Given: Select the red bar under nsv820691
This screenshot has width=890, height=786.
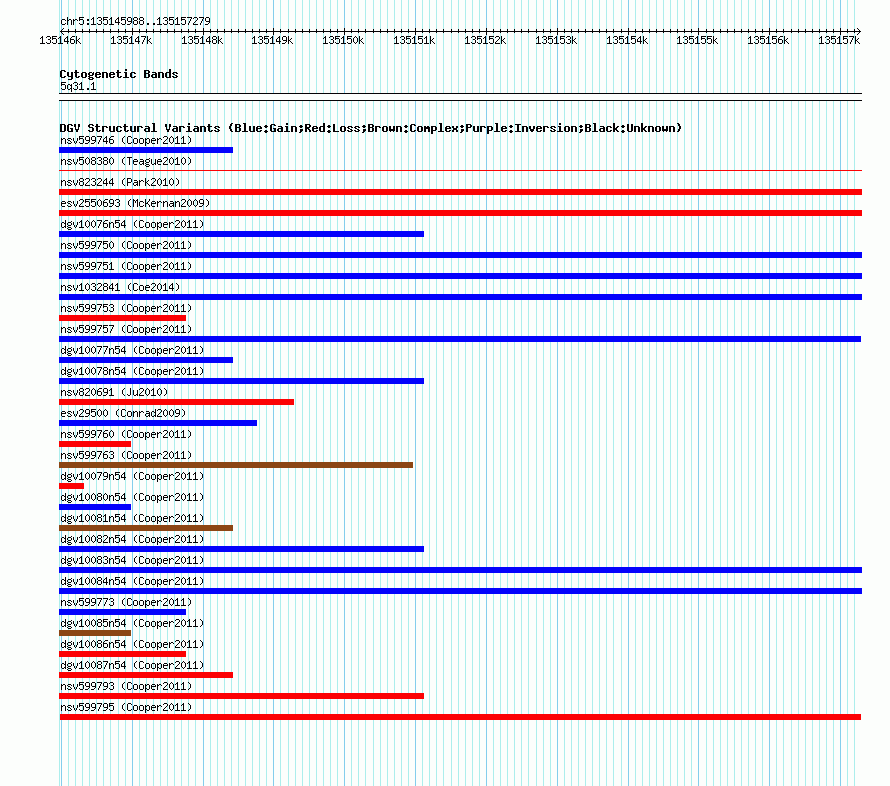Looking at the screenshot, I should coord(177,402).
